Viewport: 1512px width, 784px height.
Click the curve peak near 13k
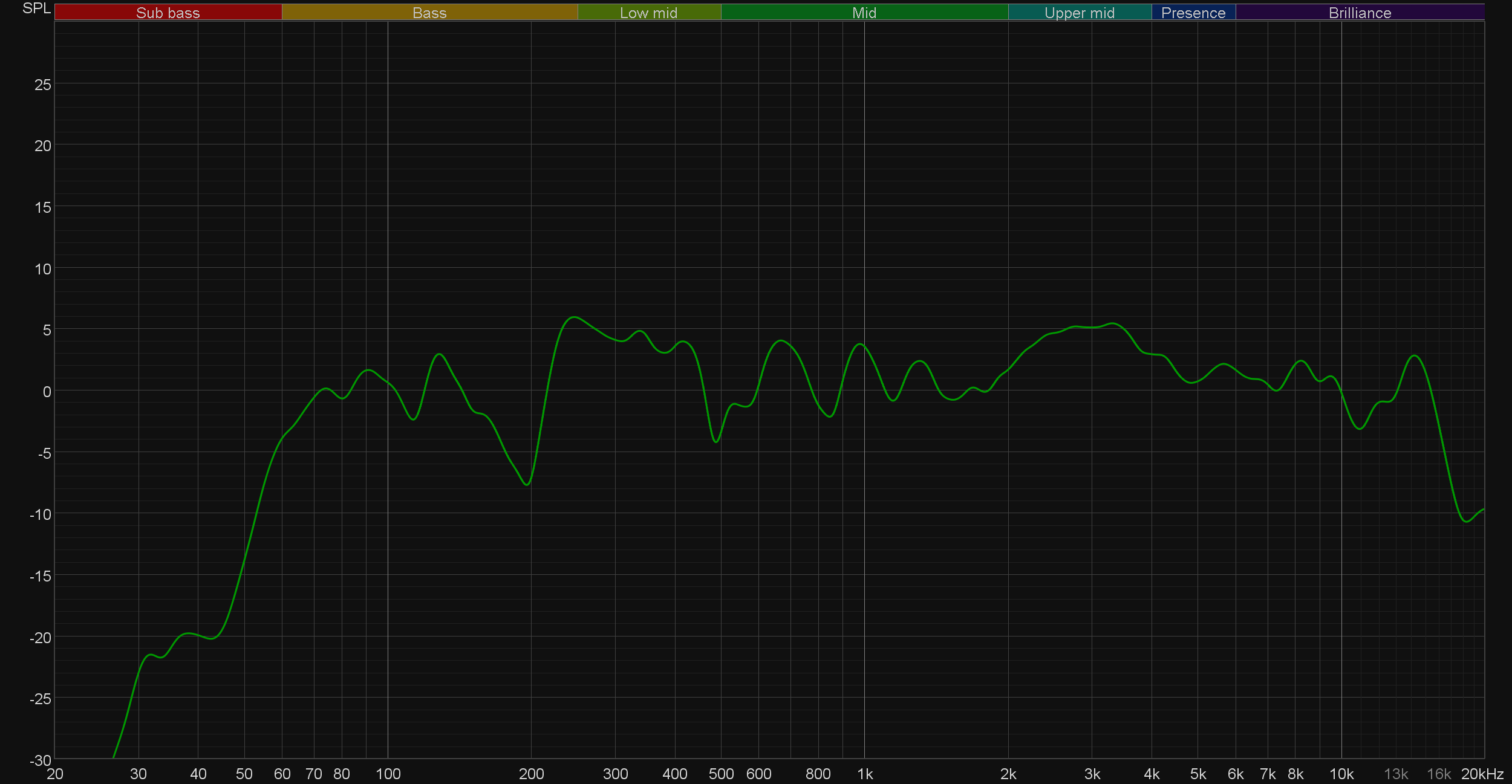click(x=1415, y=355)
